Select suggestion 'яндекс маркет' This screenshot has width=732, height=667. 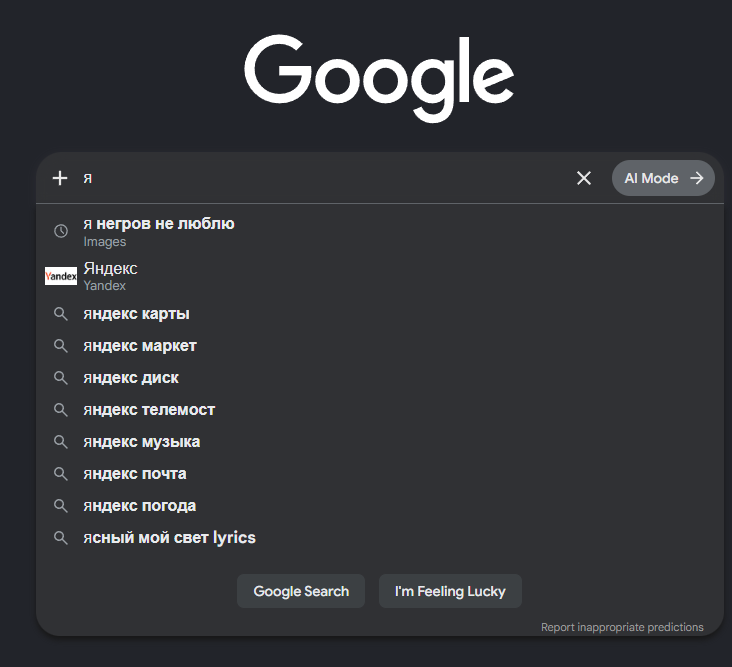380,346
